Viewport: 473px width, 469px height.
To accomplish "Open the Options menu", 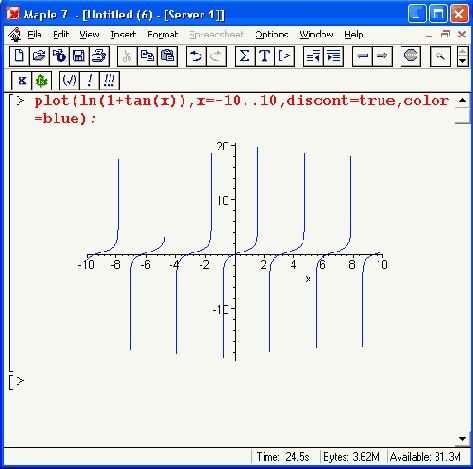I will coord(272,34).
